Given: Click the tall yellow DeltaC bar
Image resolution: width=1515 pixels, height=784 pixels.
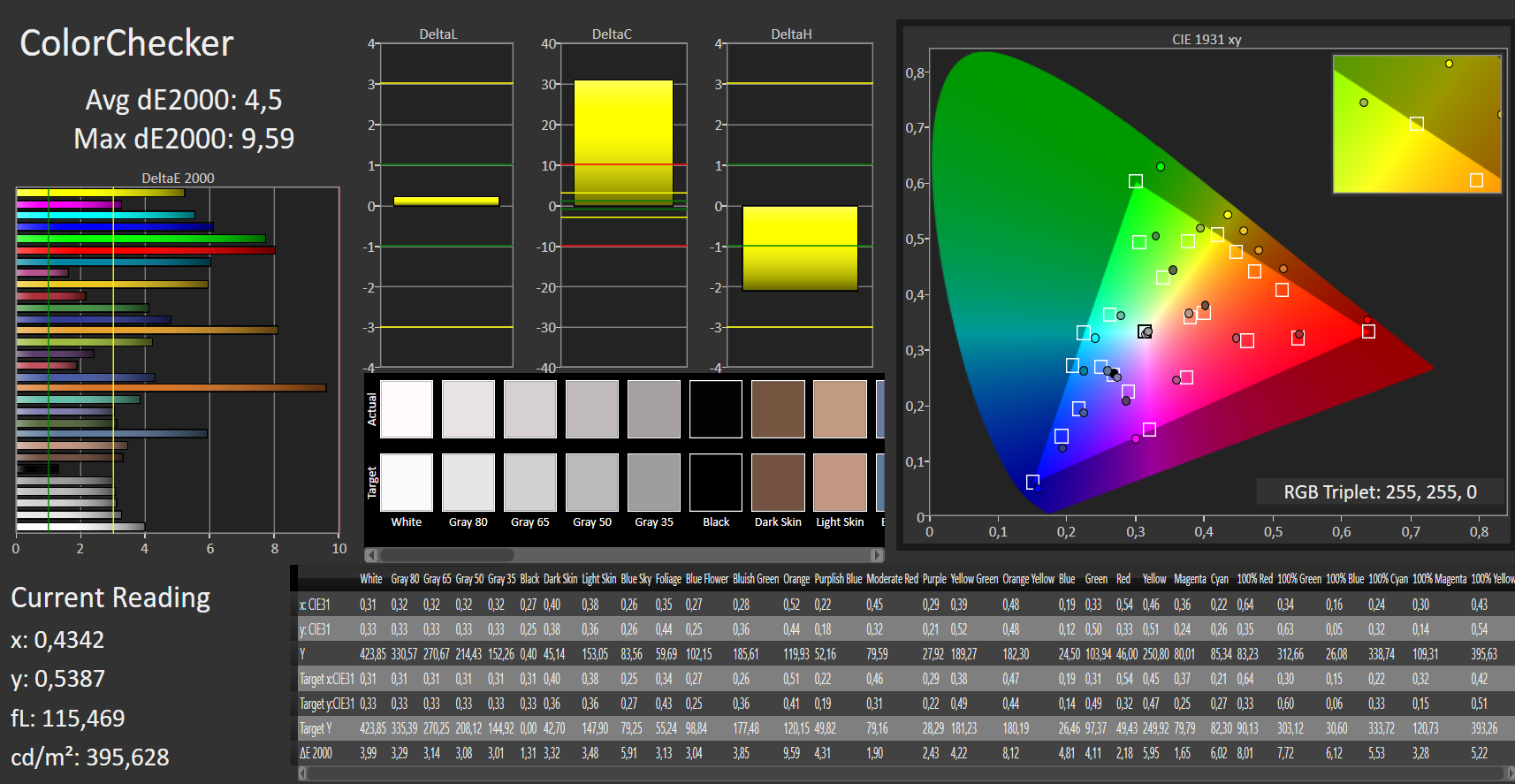Looking at the screenshot, I should (623, 143).
